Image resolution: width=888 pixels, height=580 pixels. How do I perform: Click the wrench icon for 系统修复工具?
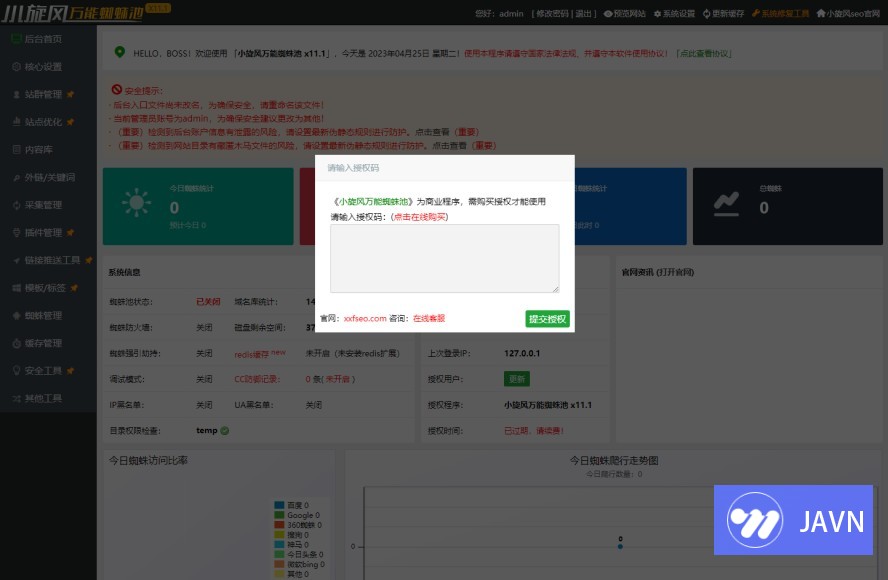click(754, 14)
